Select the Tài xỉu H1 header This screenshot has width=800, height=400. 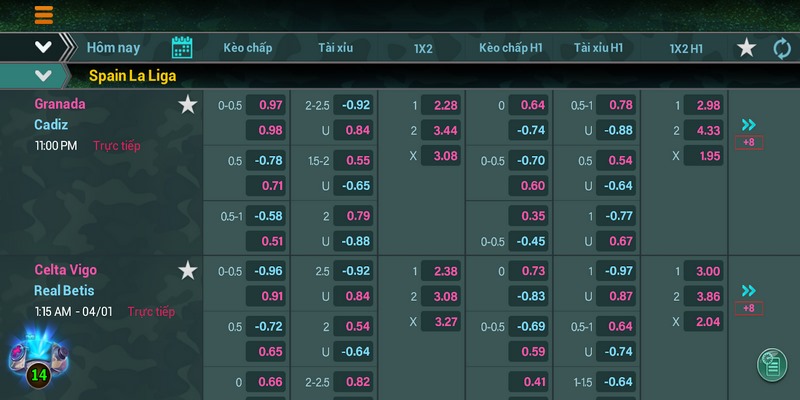[x=598, y=48]
